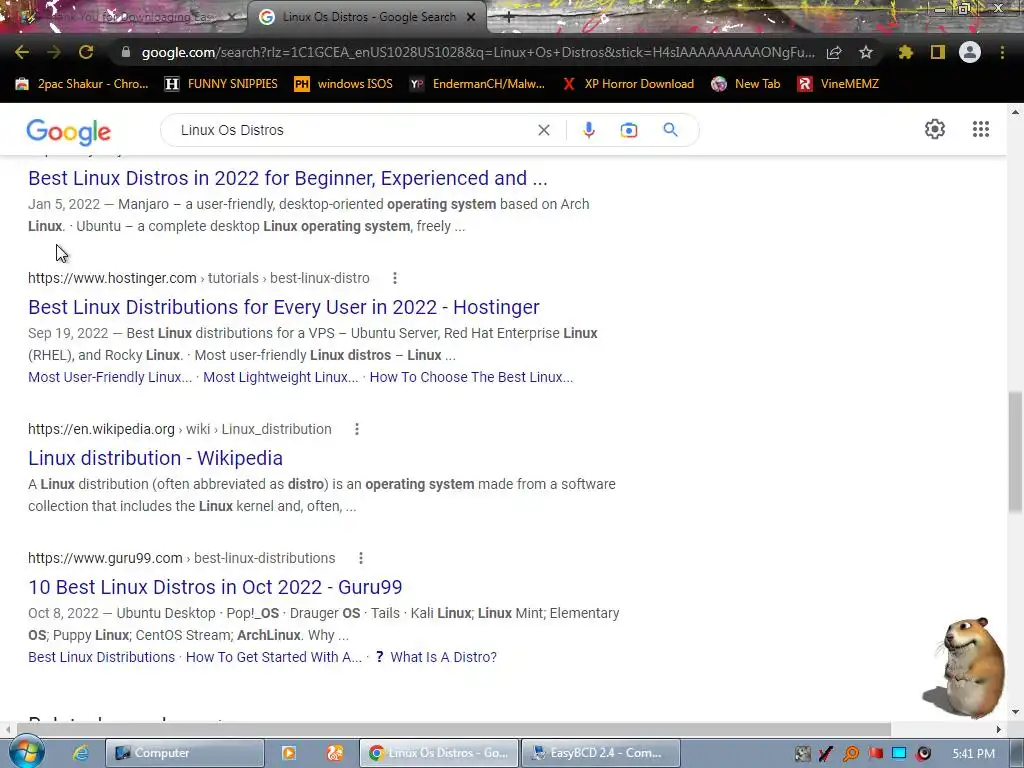Open the 2pac Shakur bookmark
The image size is (1024, 768).
[82, 84]
